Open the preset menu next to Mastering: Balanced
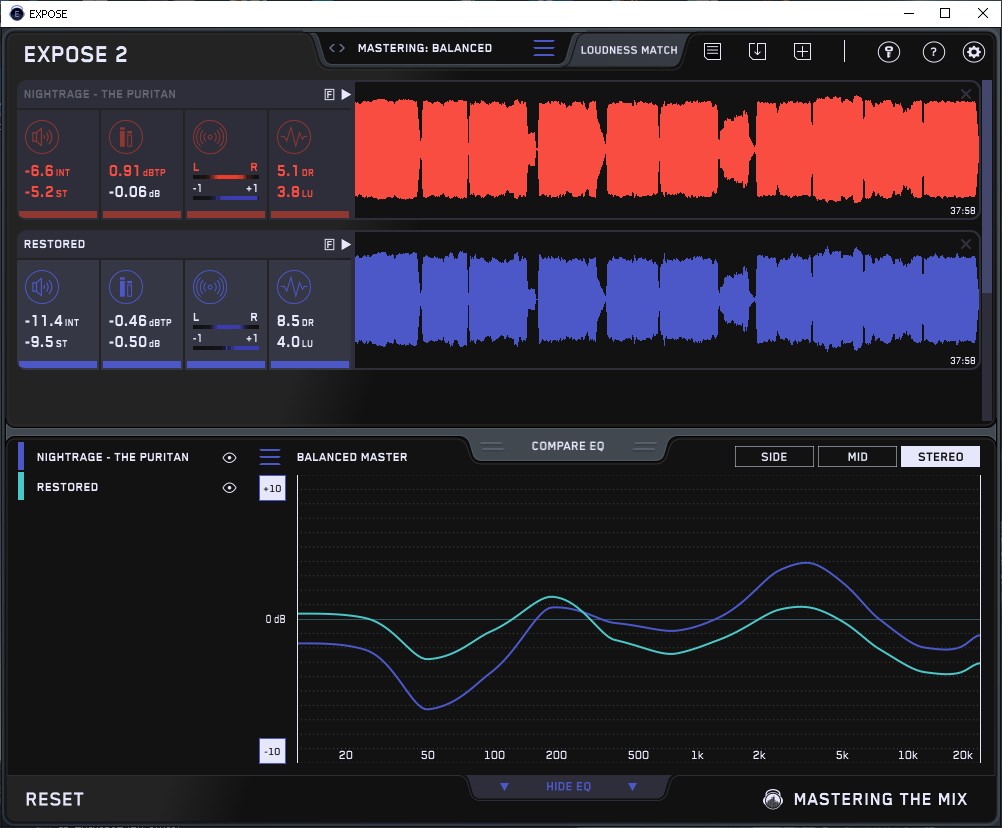1002x828 pixels. click(544, 48)
